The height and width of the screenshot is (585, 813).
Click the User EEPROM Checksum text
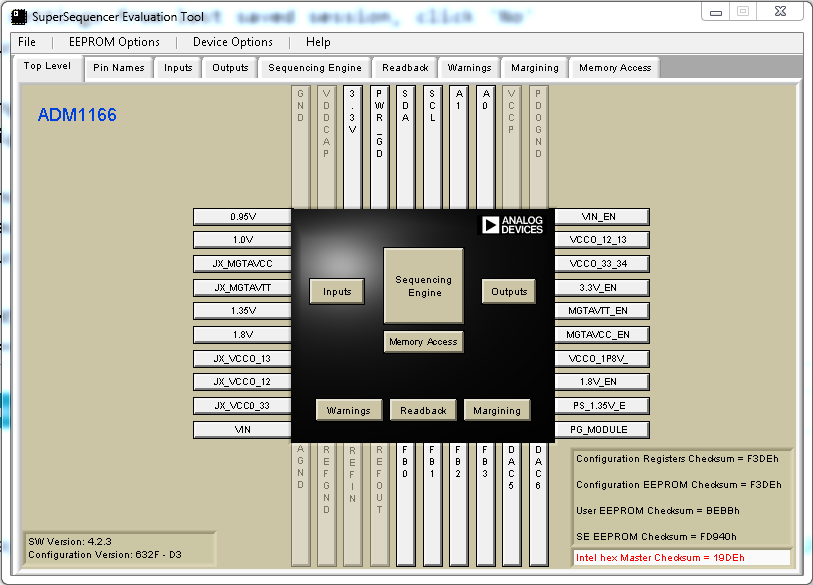click(657, 511)
